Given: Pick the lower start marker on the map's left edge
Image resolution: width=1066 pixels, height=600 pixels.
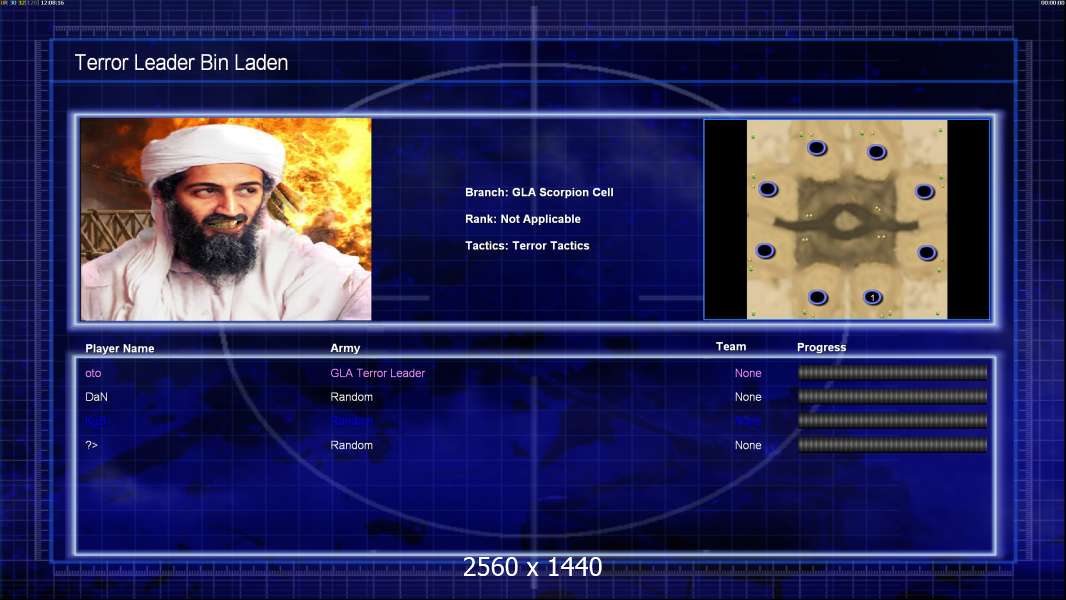Looking at the screenshot, I should click(766, 251).
